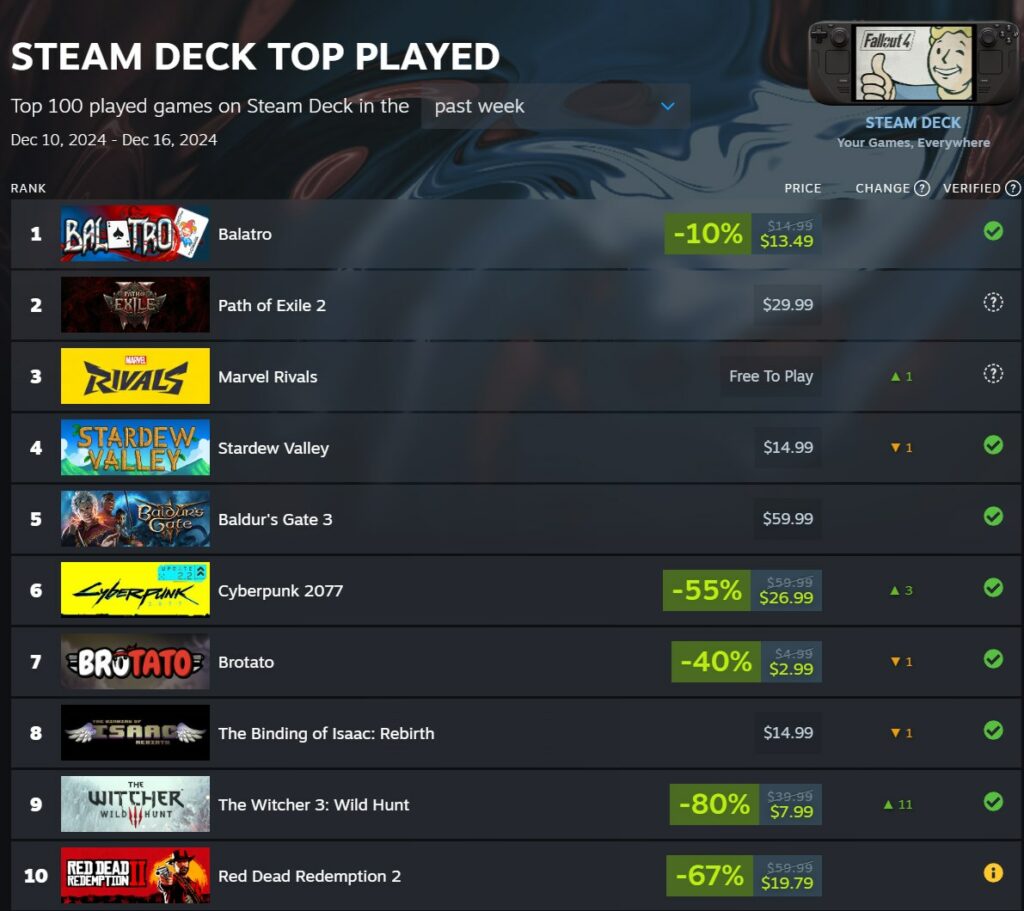The image size is (1024, 911).
Task: Click Cyberpunk 2077's verified checkmark icon
Action: [x=993, y=588]
